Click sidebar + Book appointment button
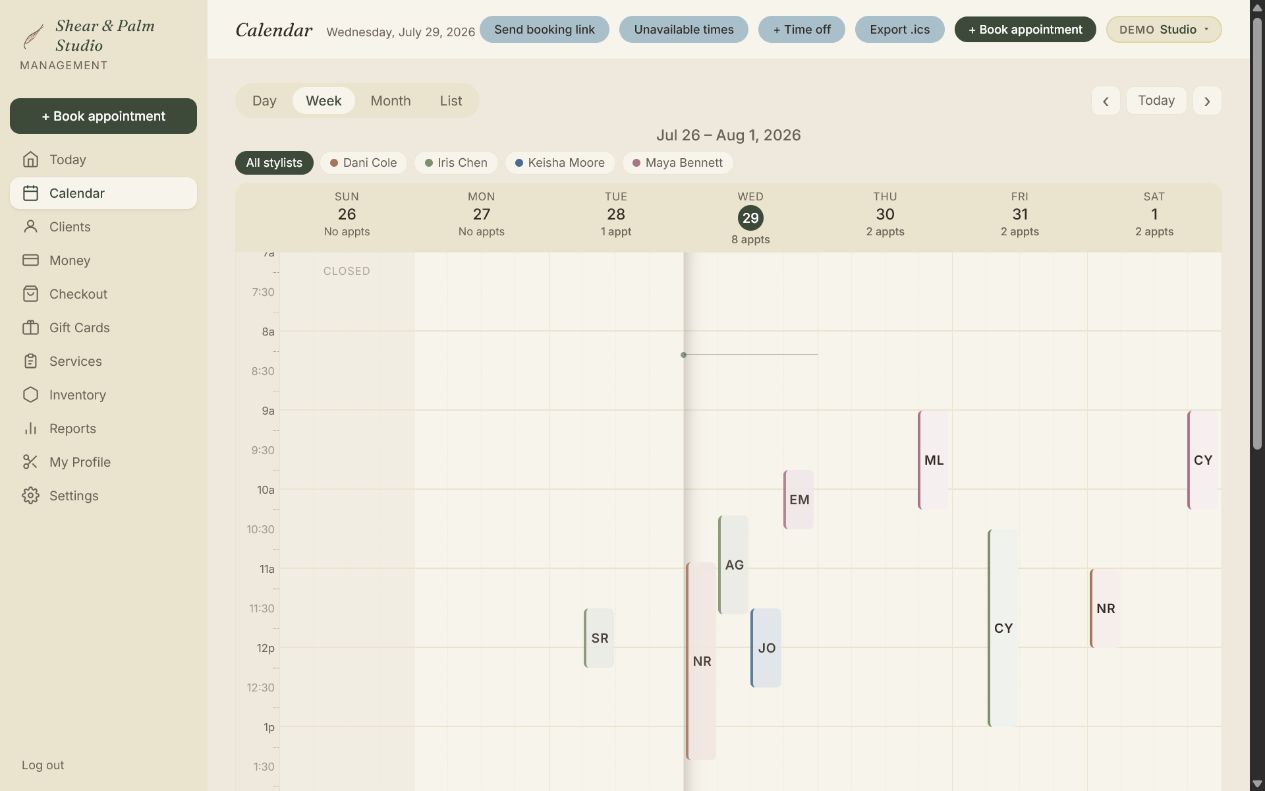The width and height of the screenshot is (1265, 791). click(103, 116)
